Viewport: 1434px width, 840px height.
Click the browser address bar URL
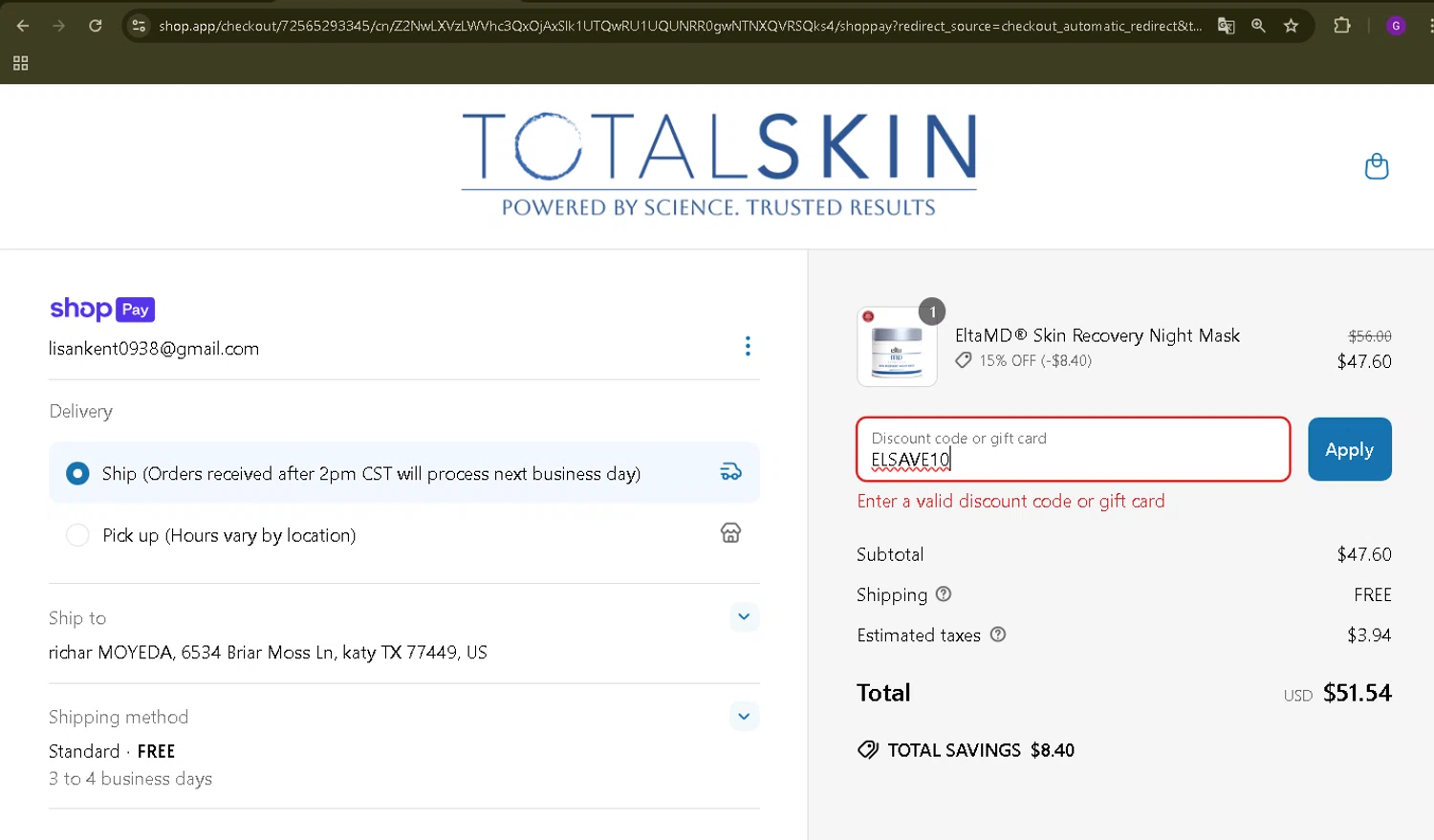[x=679, y=26]
